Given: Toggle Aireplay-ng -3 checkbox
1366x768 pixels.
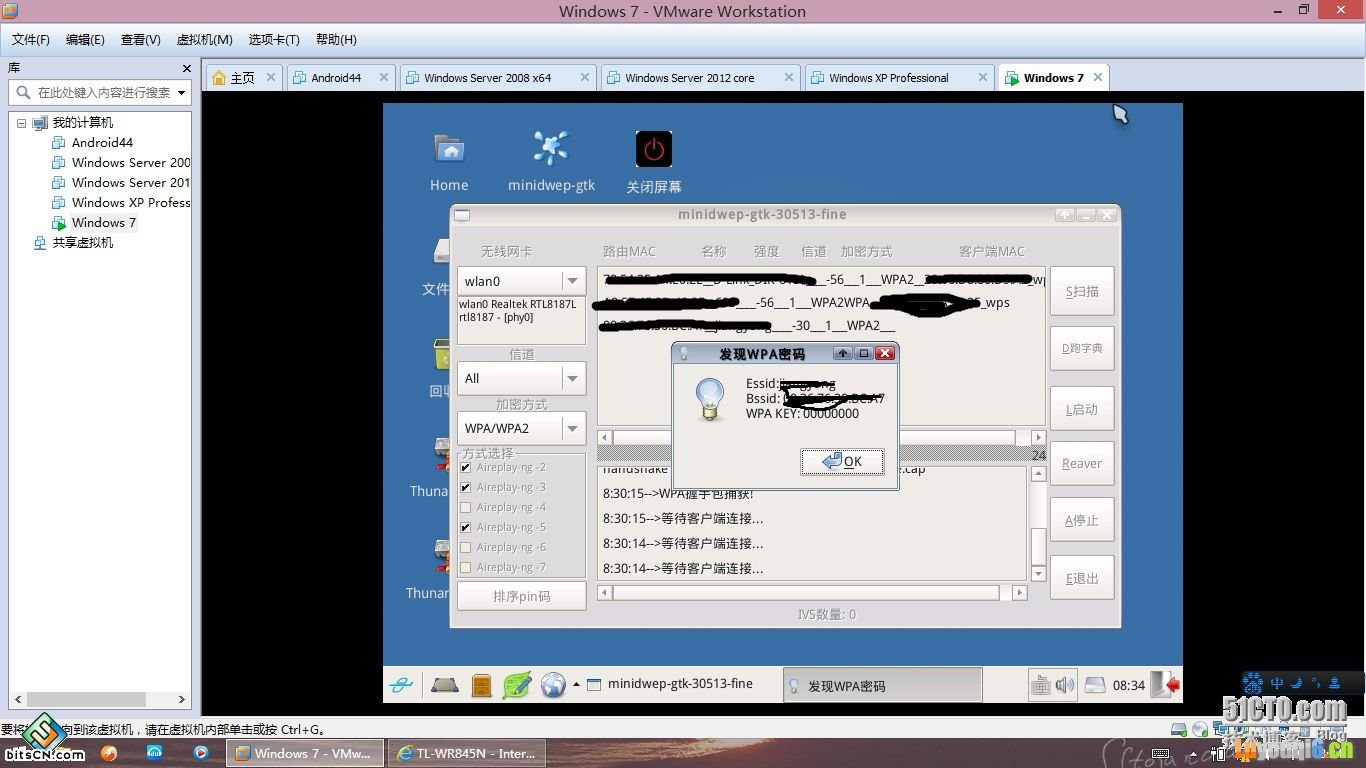Looking at the screenshot, I should coord(465,487).
